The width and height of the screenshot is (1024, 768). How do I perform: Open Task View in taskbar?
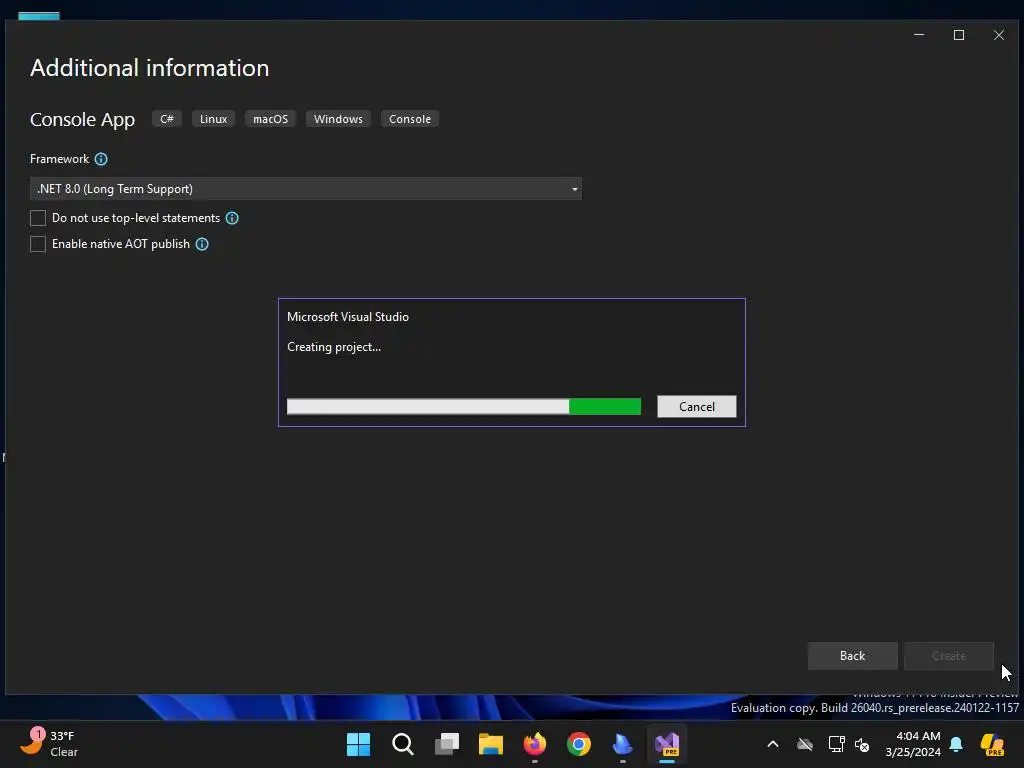coord(447,744)
